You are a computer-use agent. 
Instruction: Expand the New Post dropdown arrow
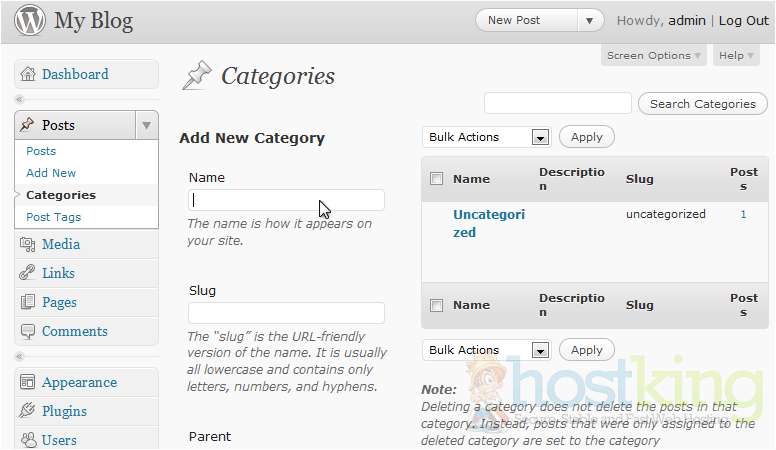click(x=590, y=20)
